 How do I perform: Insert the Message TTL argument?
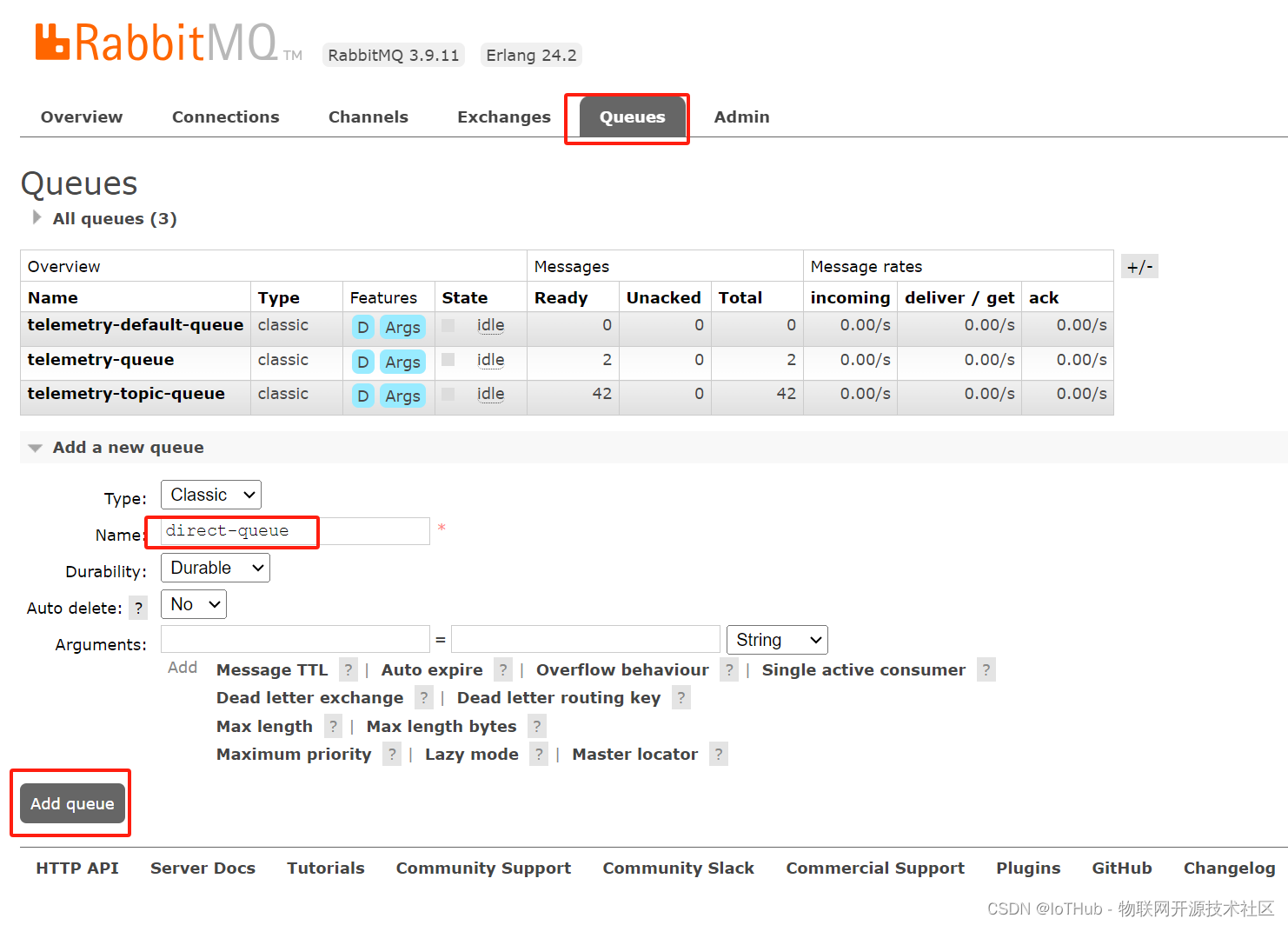272,669
